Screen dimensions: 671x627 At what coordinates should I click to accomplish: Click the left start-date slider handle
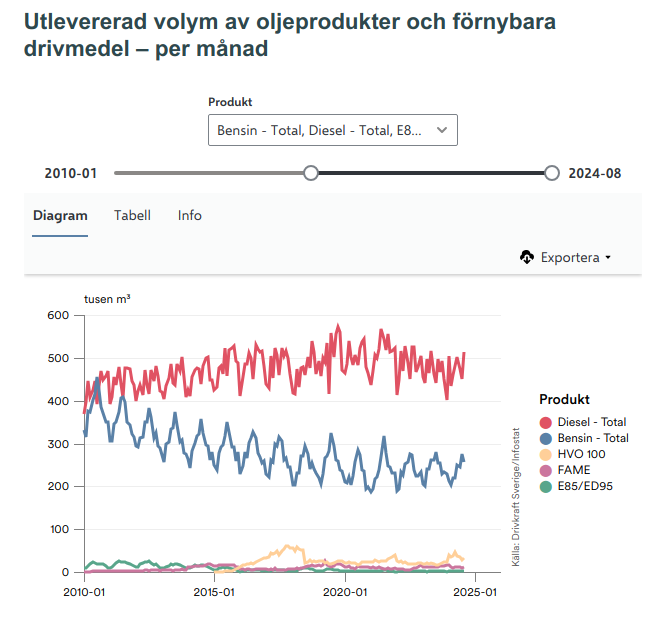[311, 173]
